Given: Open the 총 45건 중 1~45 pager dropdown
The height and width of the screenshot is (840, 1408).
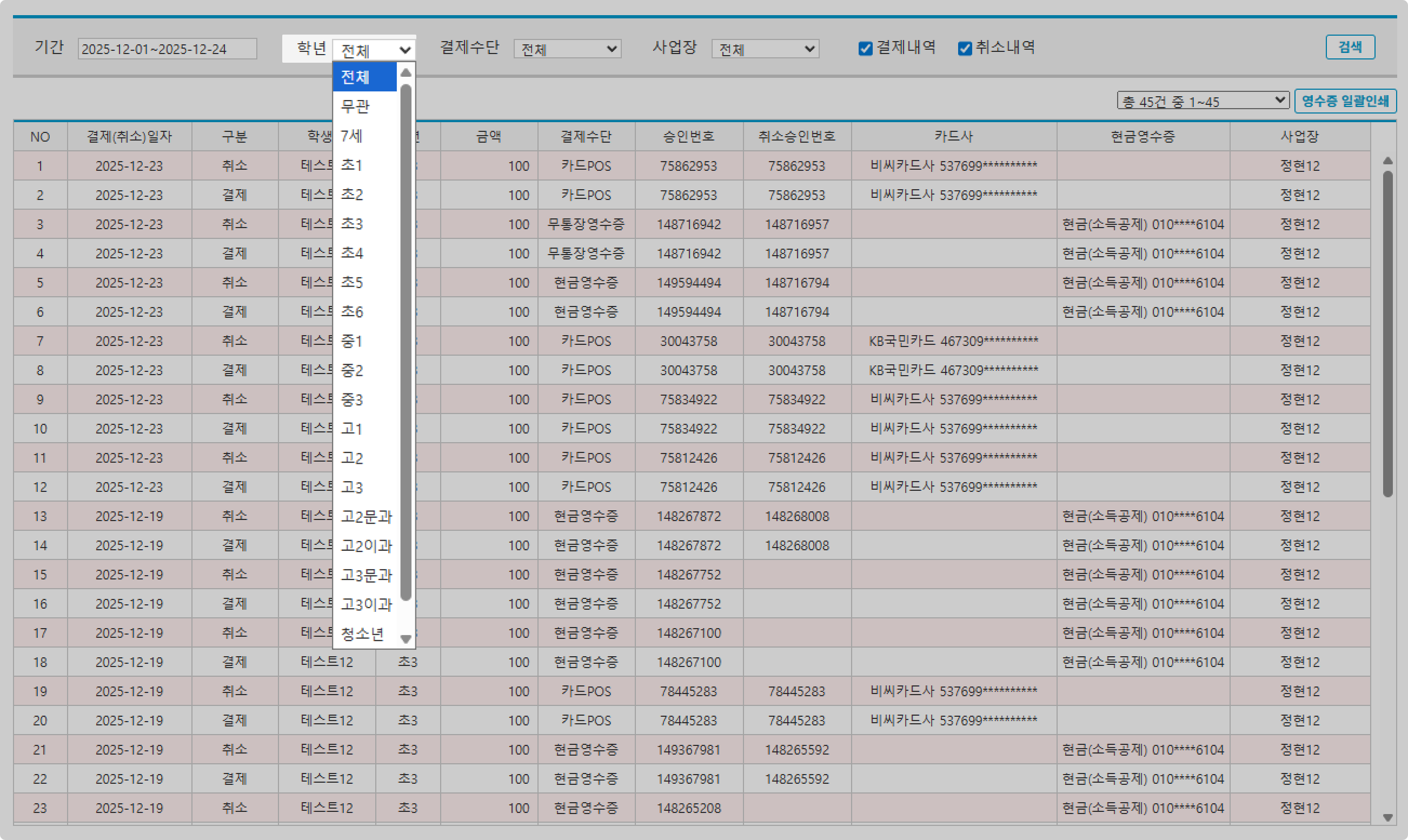Looking at the screenshot, I should point(1203,101).
